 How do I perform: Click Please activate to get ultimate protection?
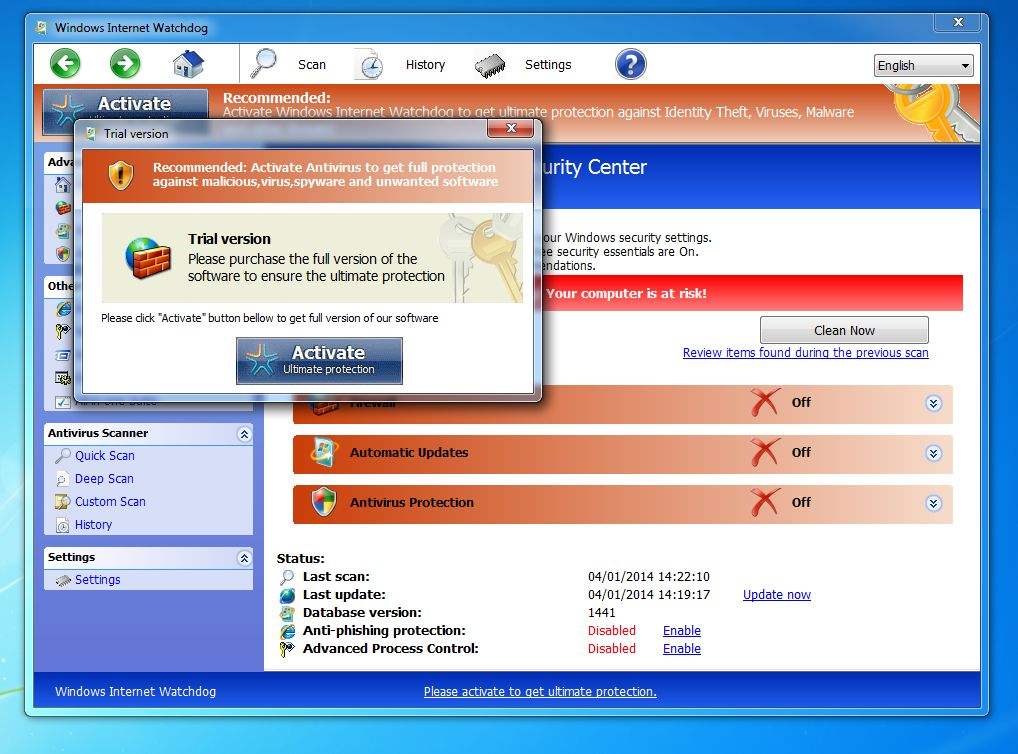pyautogui.click(x=540, y=692)
